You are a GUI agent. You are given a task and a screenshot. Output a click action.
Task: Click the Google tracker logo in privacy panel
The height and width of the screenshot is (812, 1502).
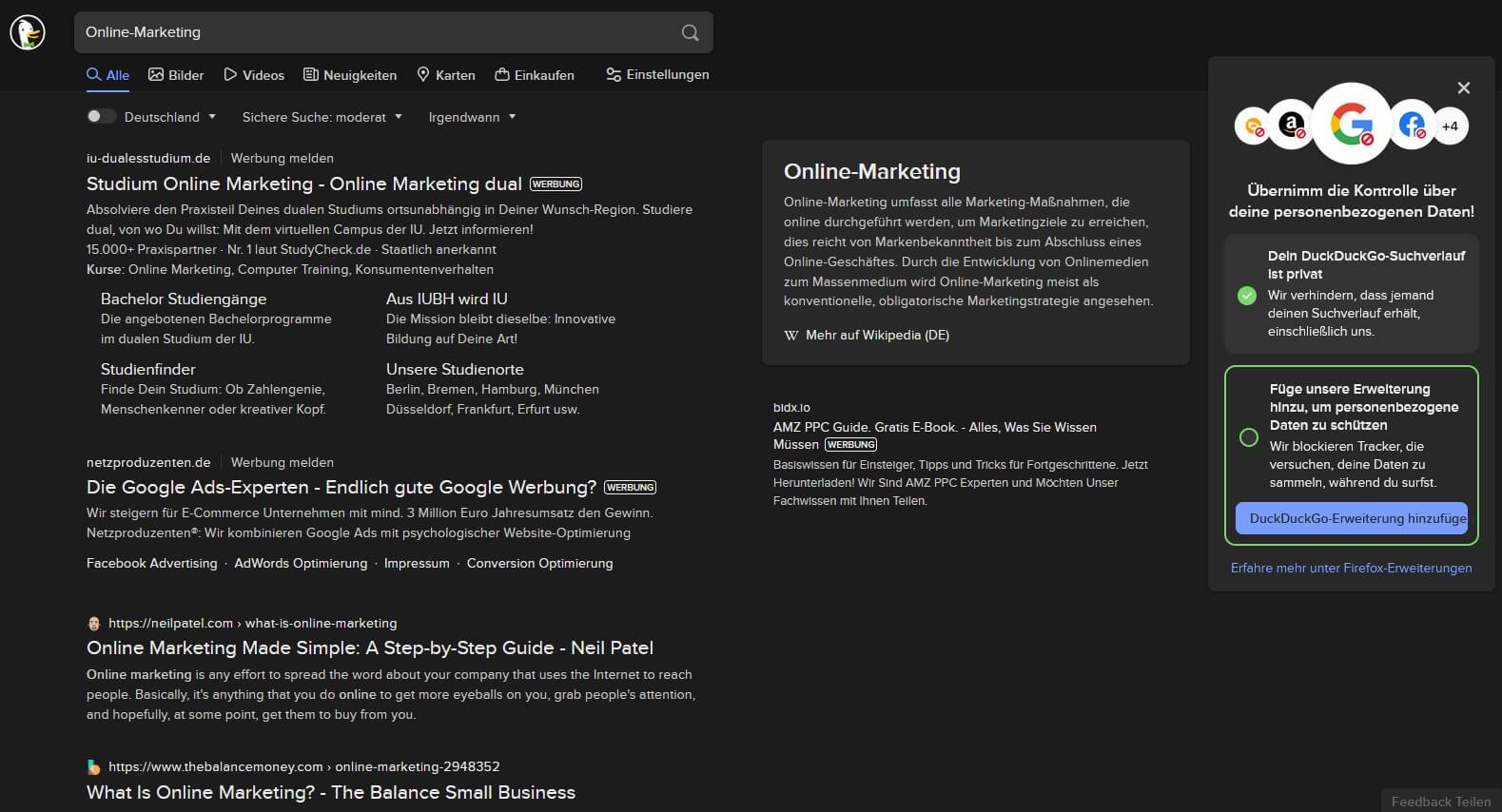[1352, 124]
